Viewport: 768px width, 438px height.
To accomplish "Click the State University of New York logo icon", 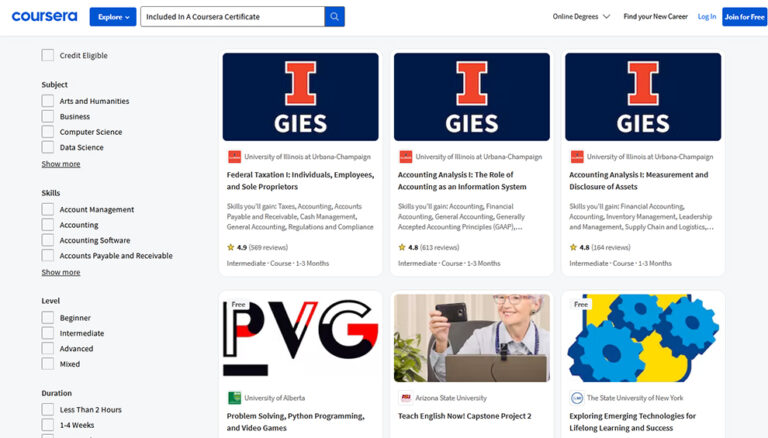I will click(577, 398).
